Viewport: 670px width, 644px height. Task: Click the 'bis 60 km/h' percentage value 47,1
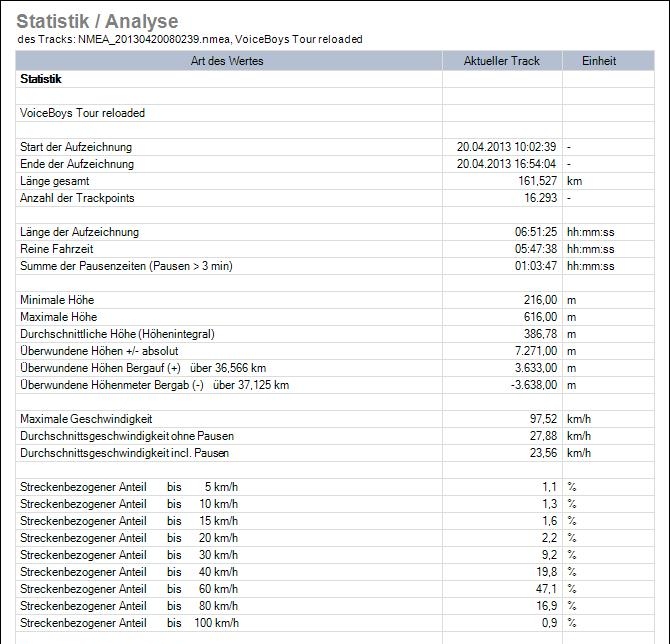545,589
